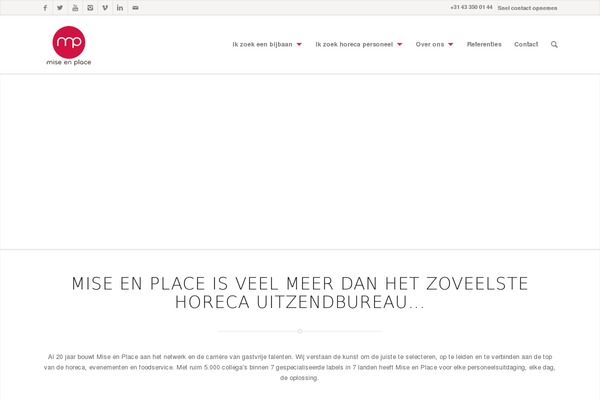This screenshot has height=400, width=600.
Task: Open the Twitter social icon
Action: [60, 8]
